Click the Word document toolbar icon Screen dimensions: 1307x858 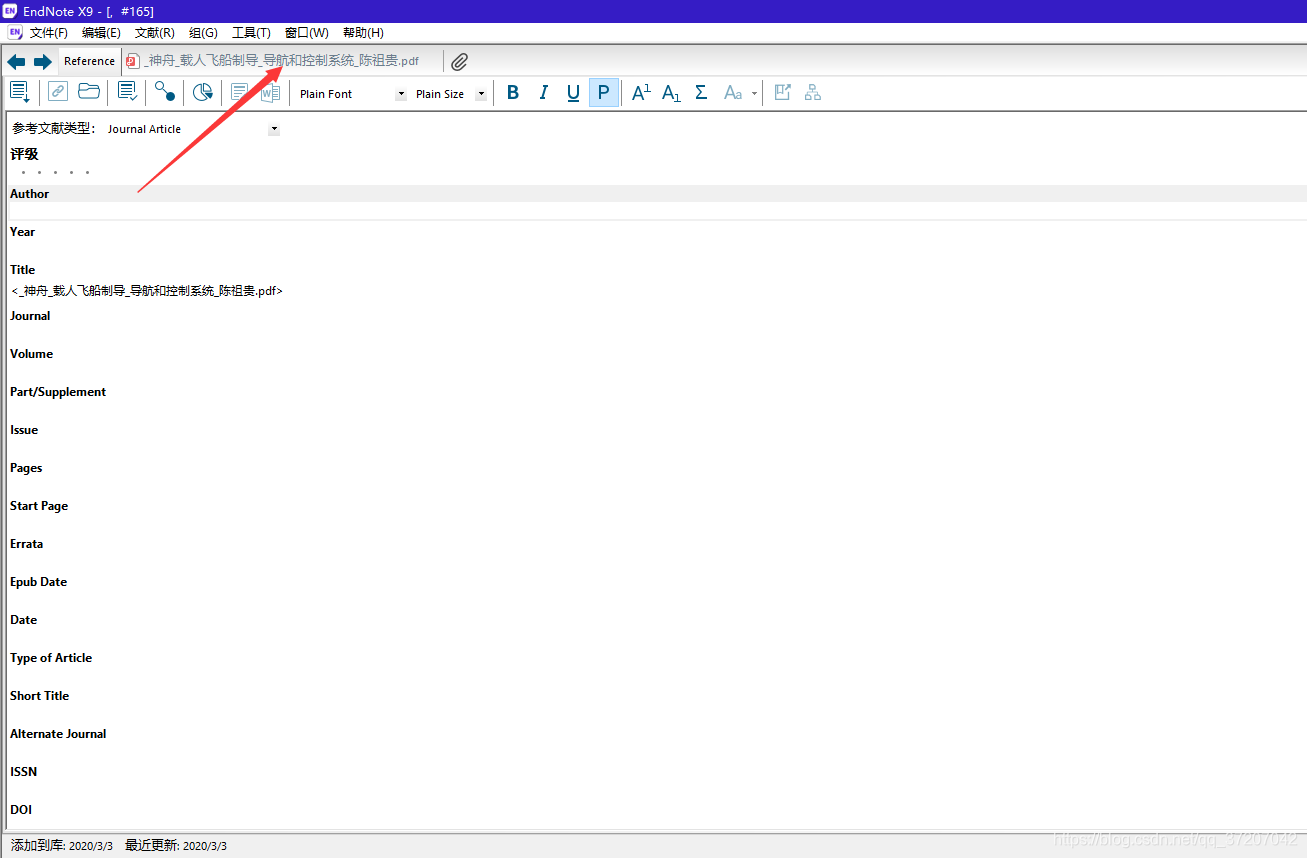(270, 92)
